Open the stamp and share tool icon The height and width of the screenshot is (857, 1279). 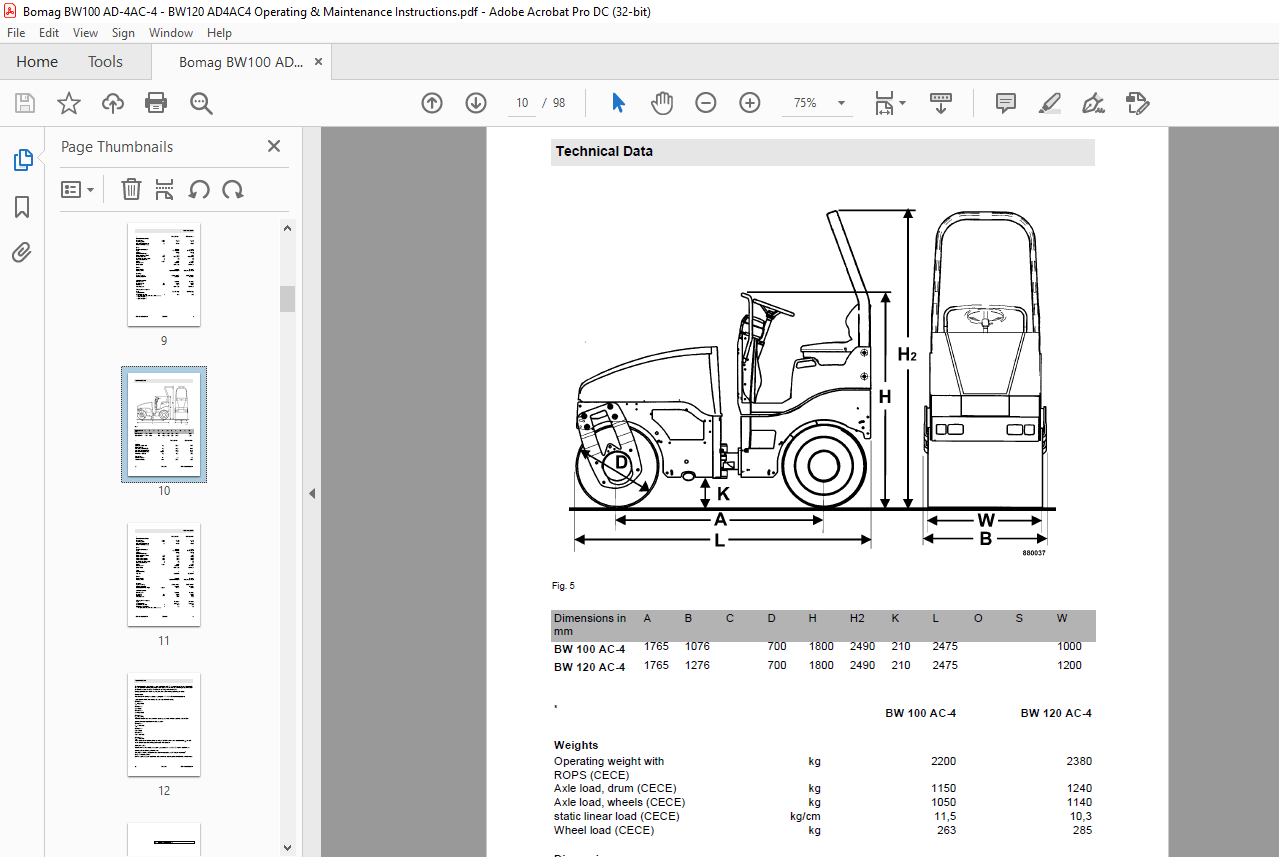1137,103
